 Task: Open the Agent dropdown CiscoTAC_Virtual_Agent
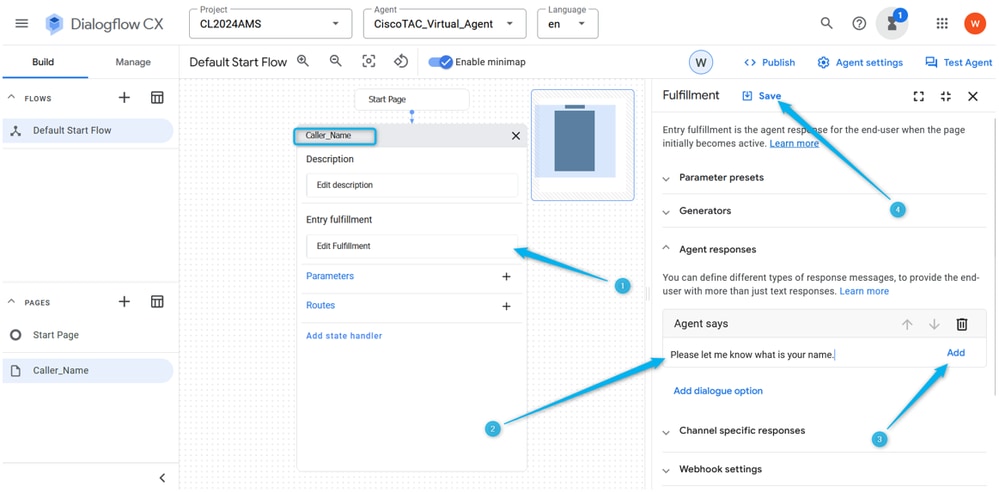point(445,24)
